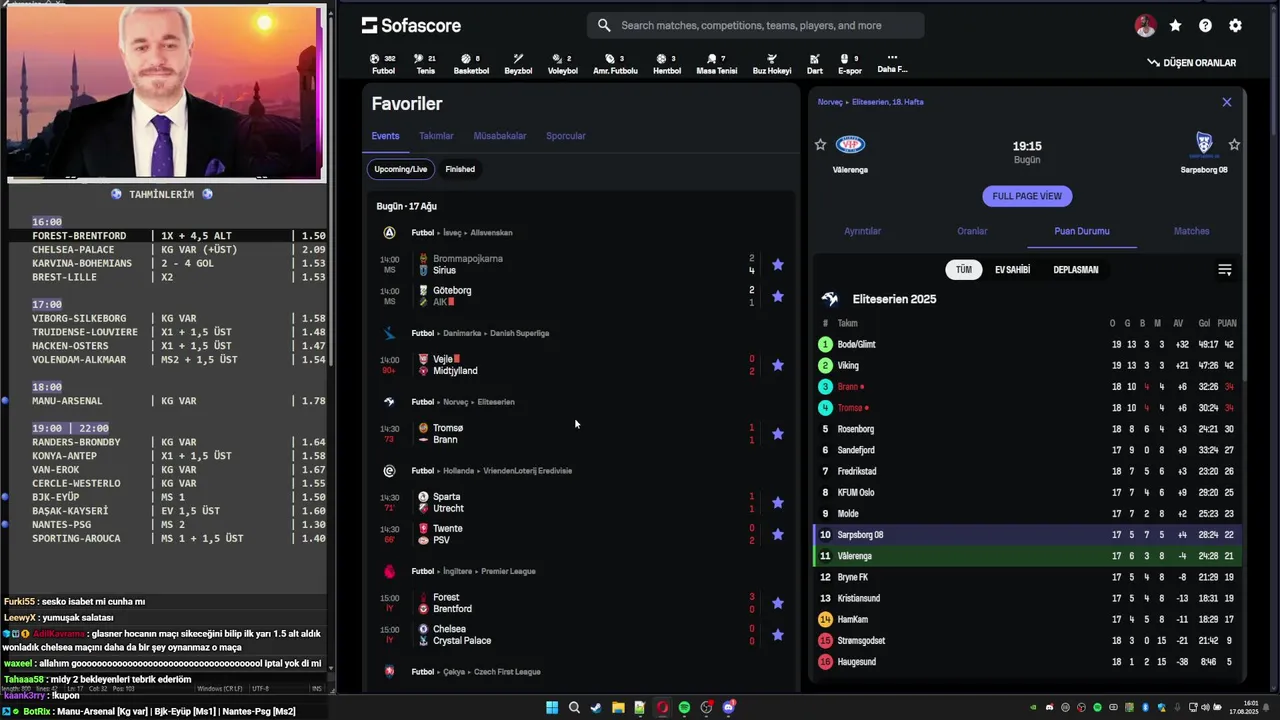Open the Buz Hokeyi category

[x=771, y=64]
